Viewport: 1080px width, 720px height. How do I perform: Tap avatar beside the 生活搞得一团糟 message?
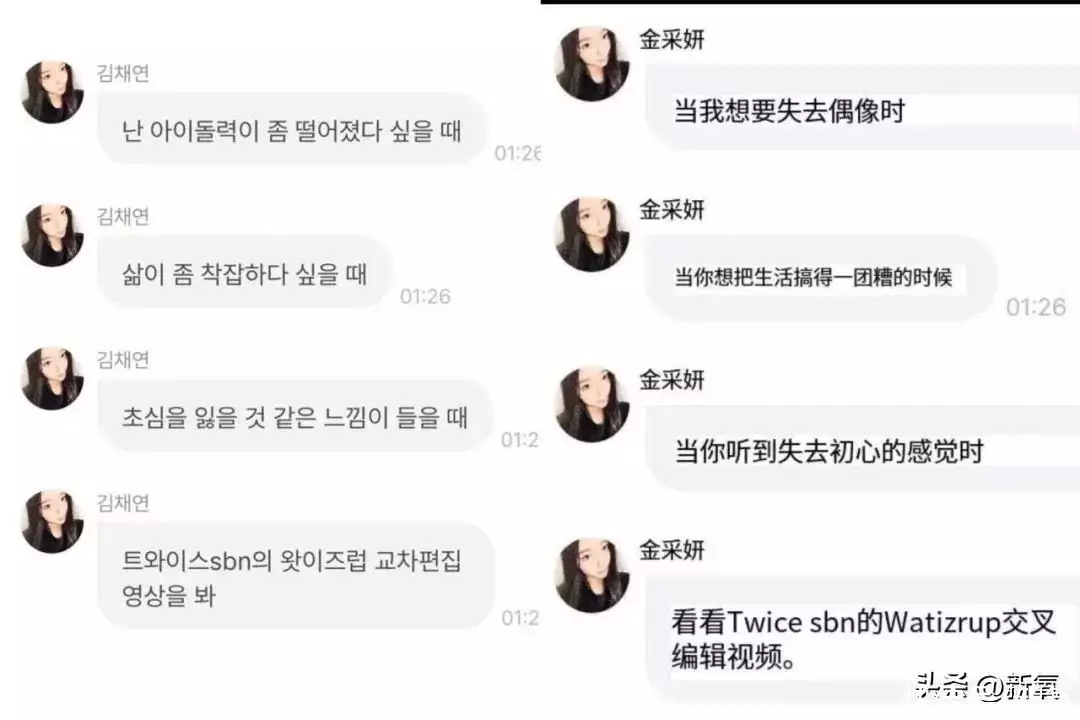(x=592, y=234)
